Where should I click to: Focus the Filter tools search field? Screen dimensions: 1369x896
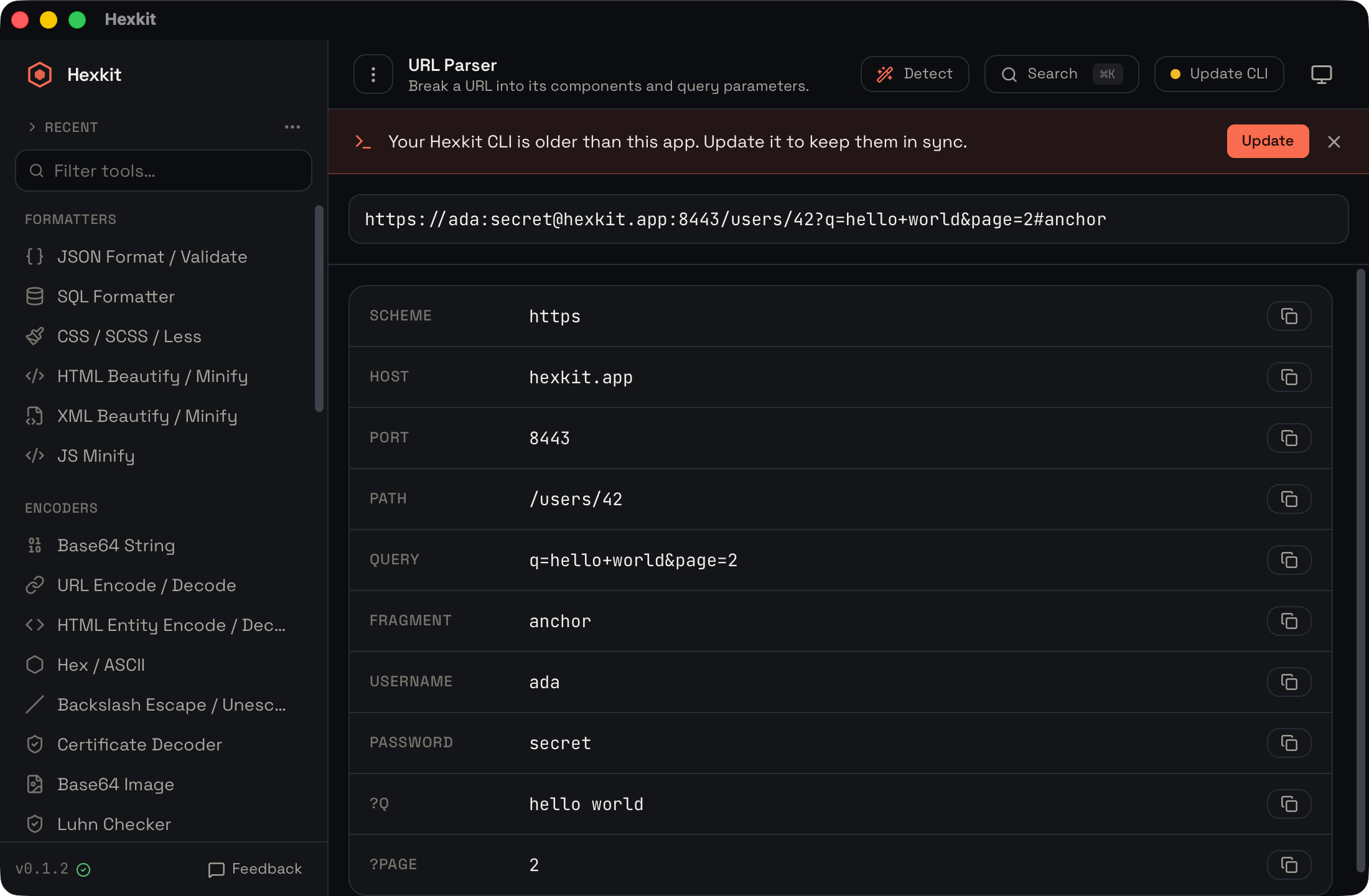click(x=164, y=170)
